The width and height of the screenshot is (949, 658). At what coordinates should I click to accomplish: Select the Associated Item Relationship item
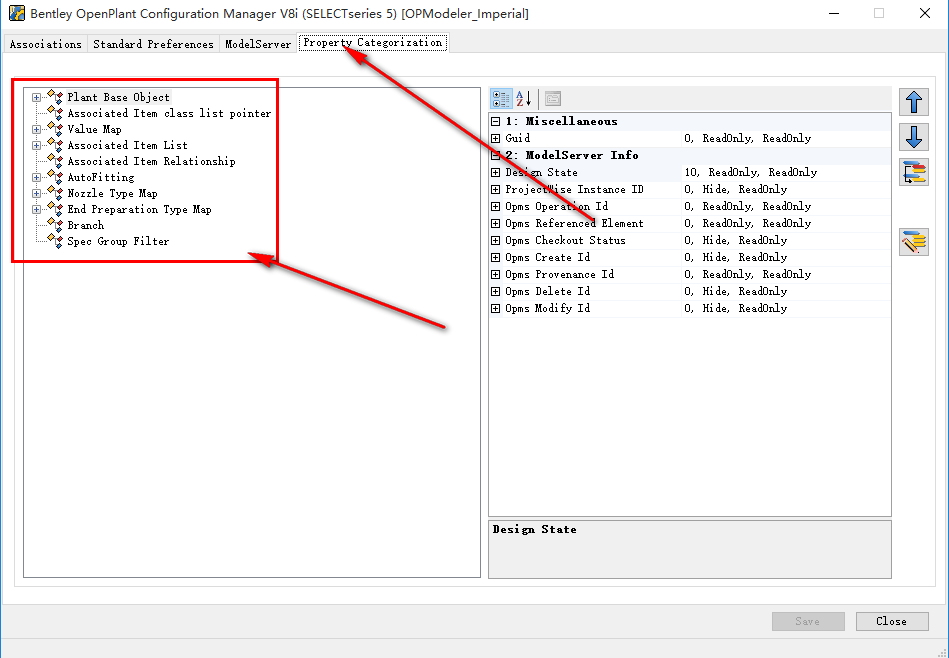pos(151,161)
